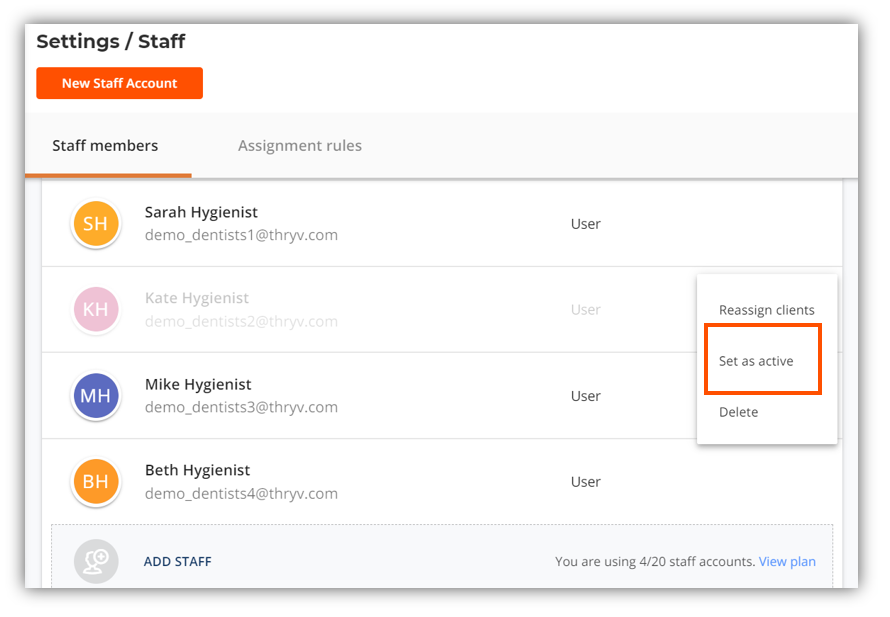Image resolution: width=890 pixels, height=617 pixels.
Task: Click Kate Hygienist's faded KH avatar
Action: tap(96, 310)
